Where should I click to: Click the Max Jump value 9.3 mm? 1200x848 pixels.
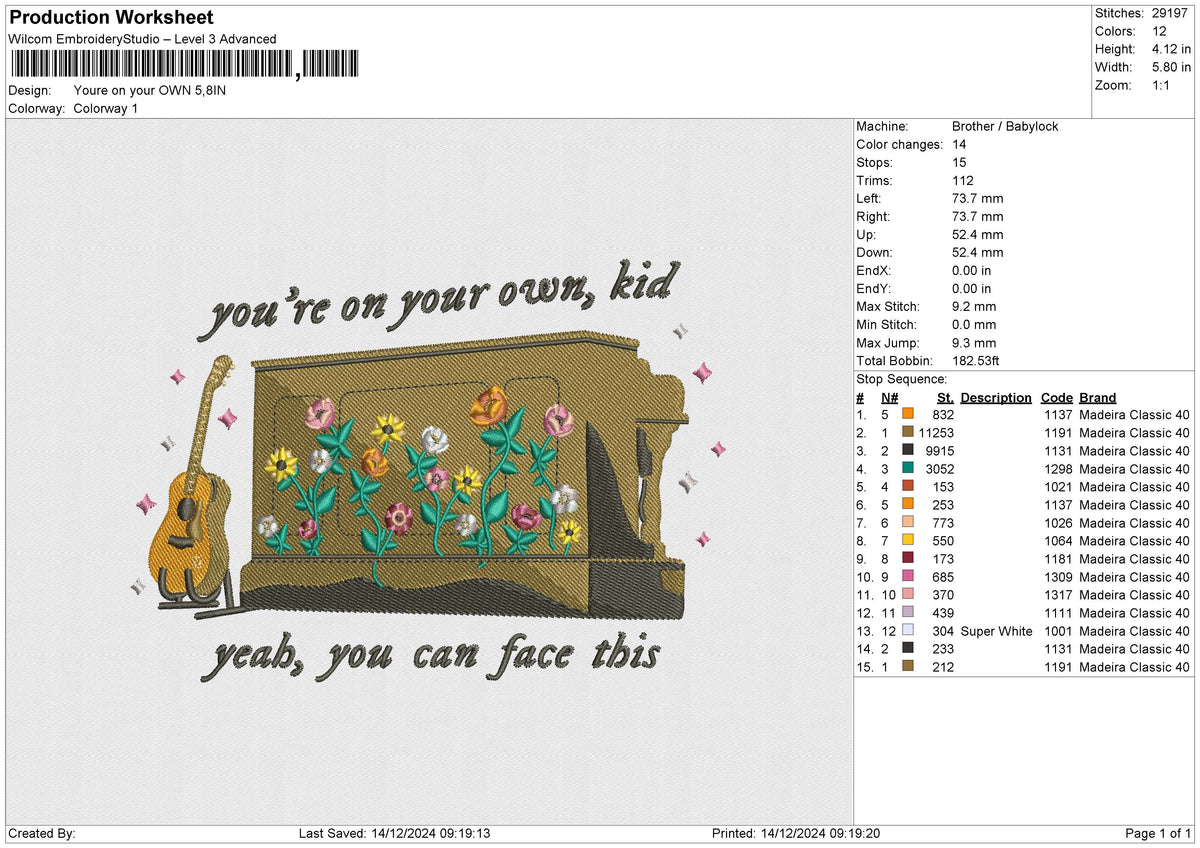974,342
